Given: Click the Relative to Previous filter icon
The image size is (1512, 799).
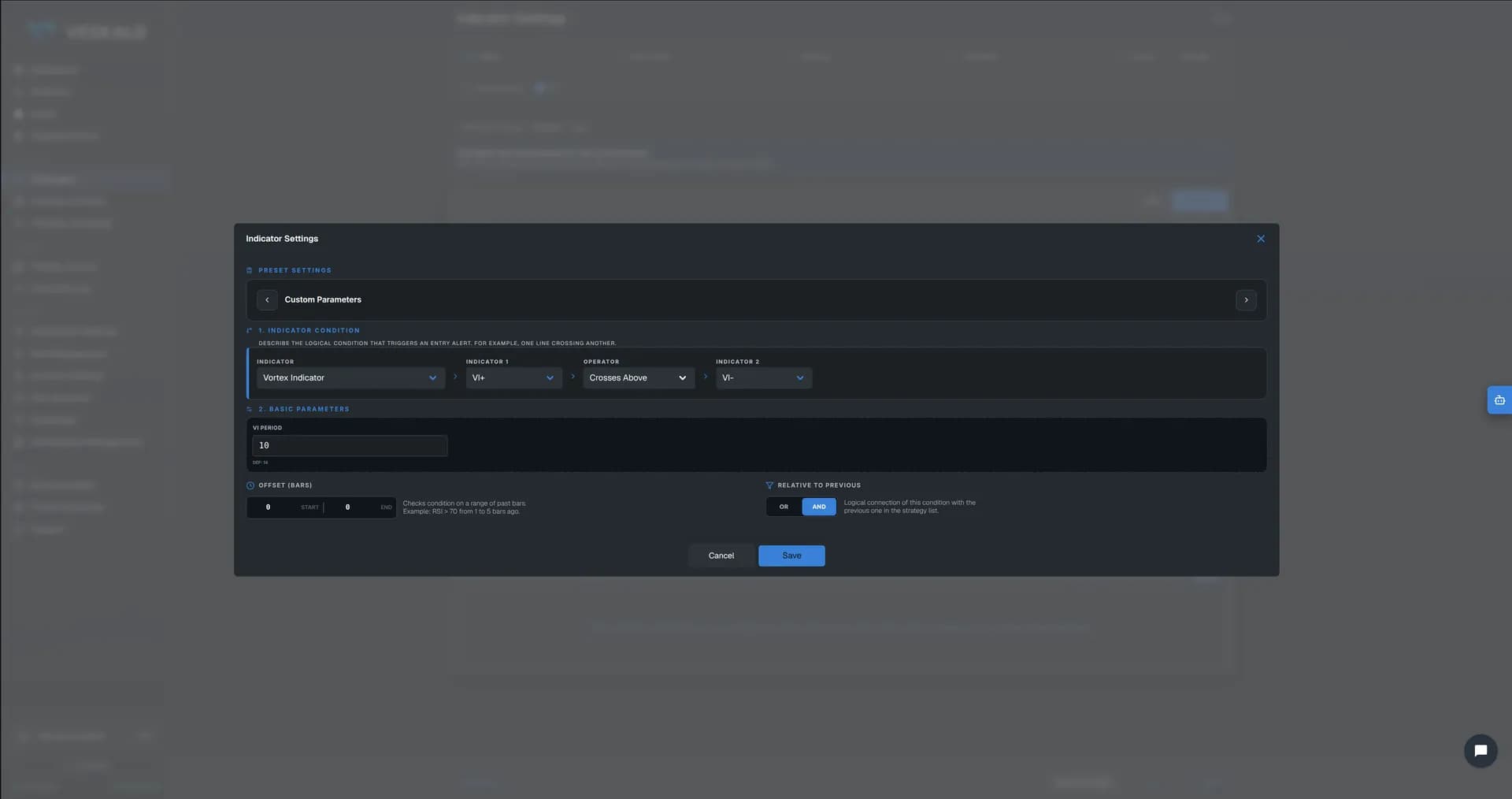Looking at the screenshot, I should pyautogui.click(x=769, y=485).
